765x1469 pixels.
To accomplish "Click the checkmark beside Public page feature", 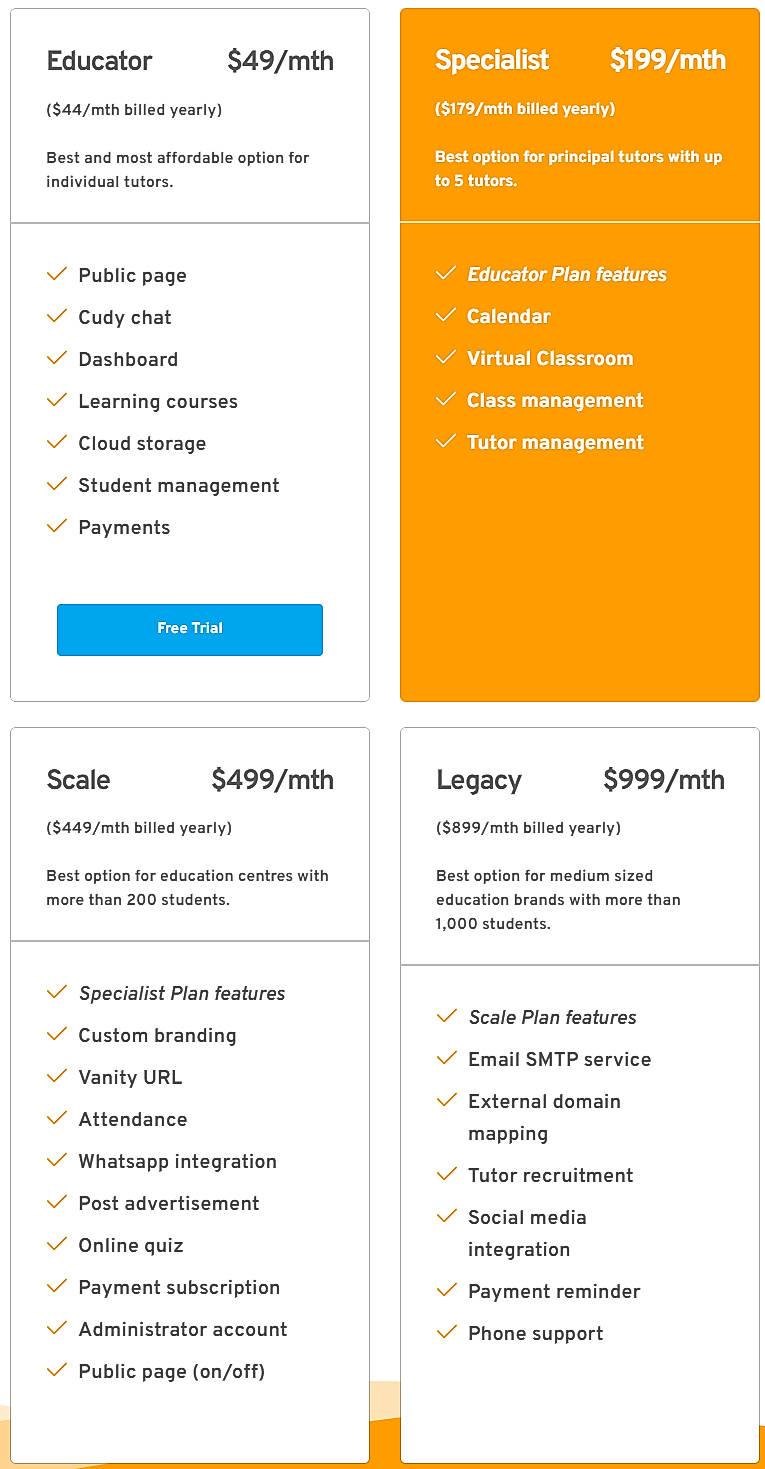I will [57, 274].
